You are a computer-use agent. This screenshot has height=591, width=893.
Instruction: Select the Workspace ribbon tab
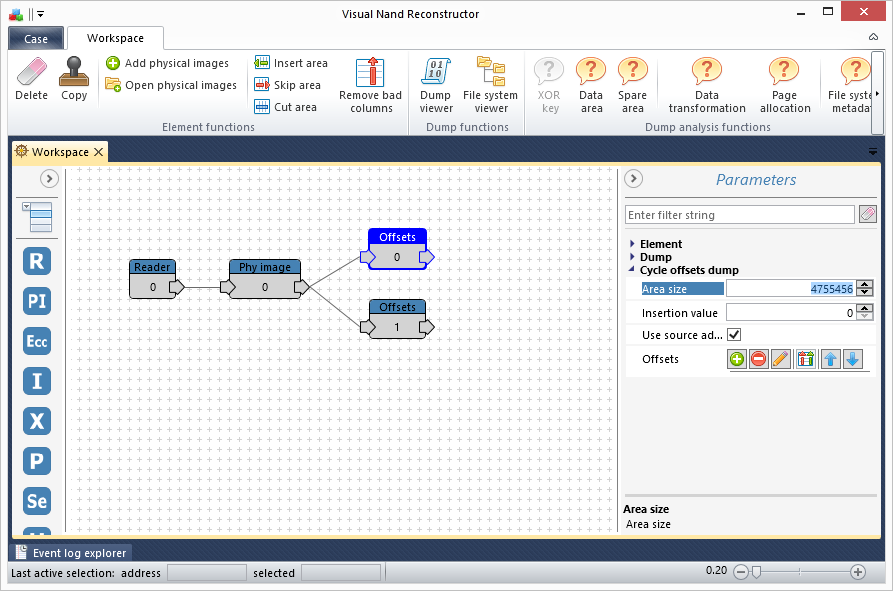pos(116,38)
